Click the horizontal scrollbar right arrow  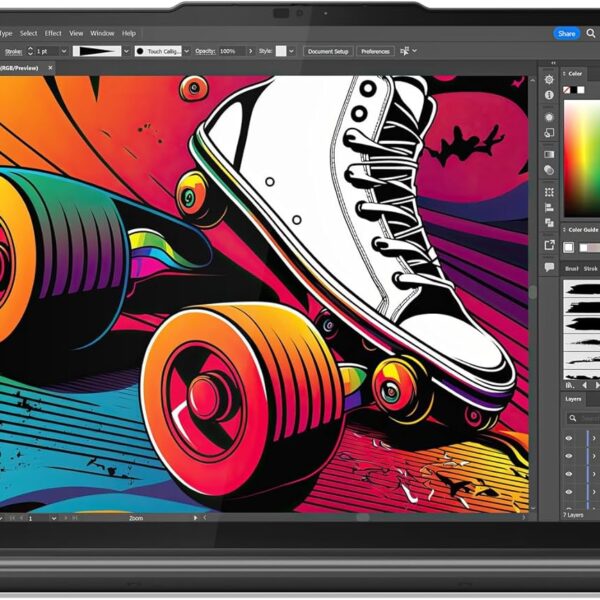coord(523,517)
